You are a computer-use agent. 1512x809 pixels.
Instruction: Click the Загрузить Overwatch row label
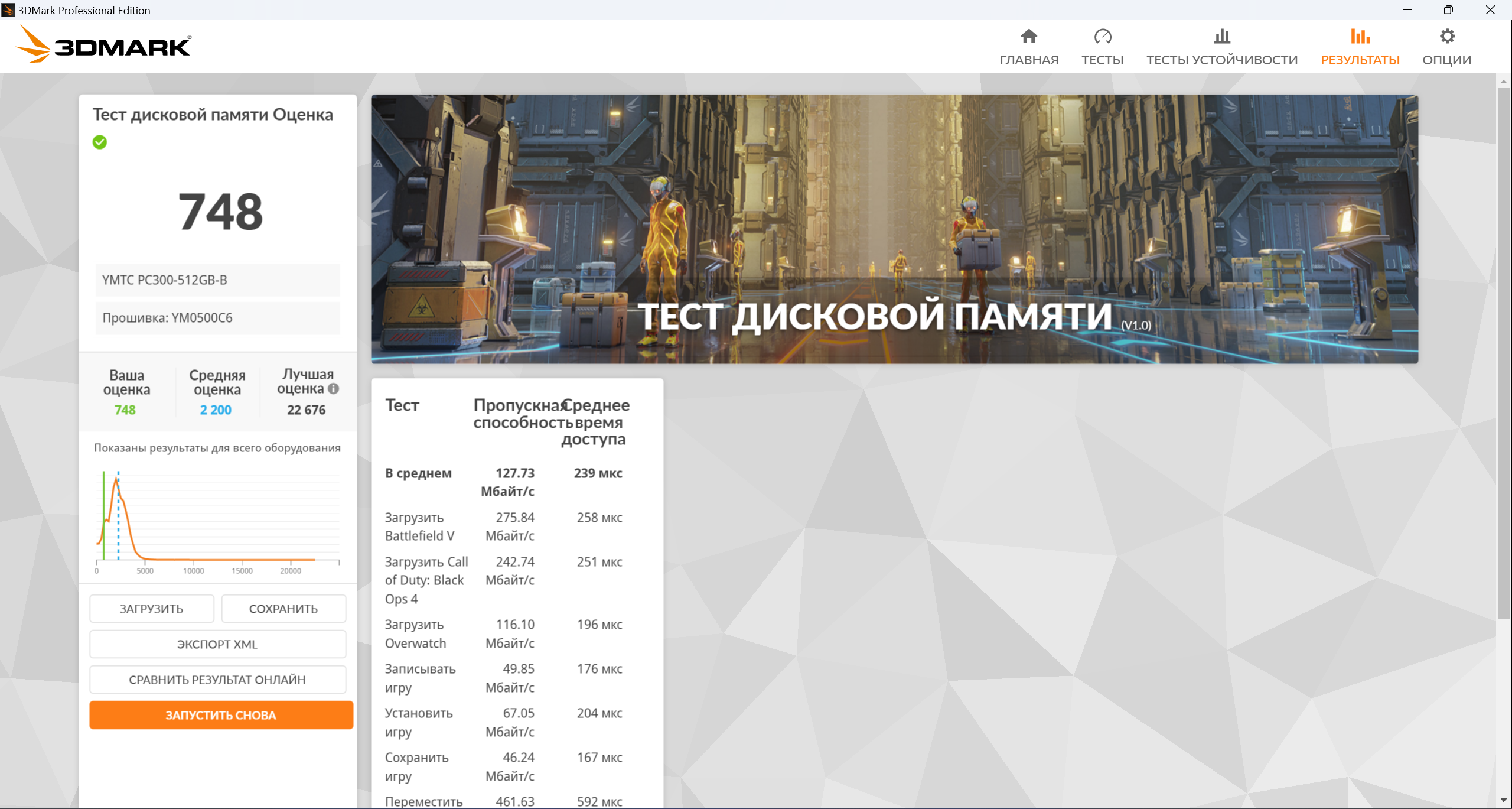click(415, 634)
